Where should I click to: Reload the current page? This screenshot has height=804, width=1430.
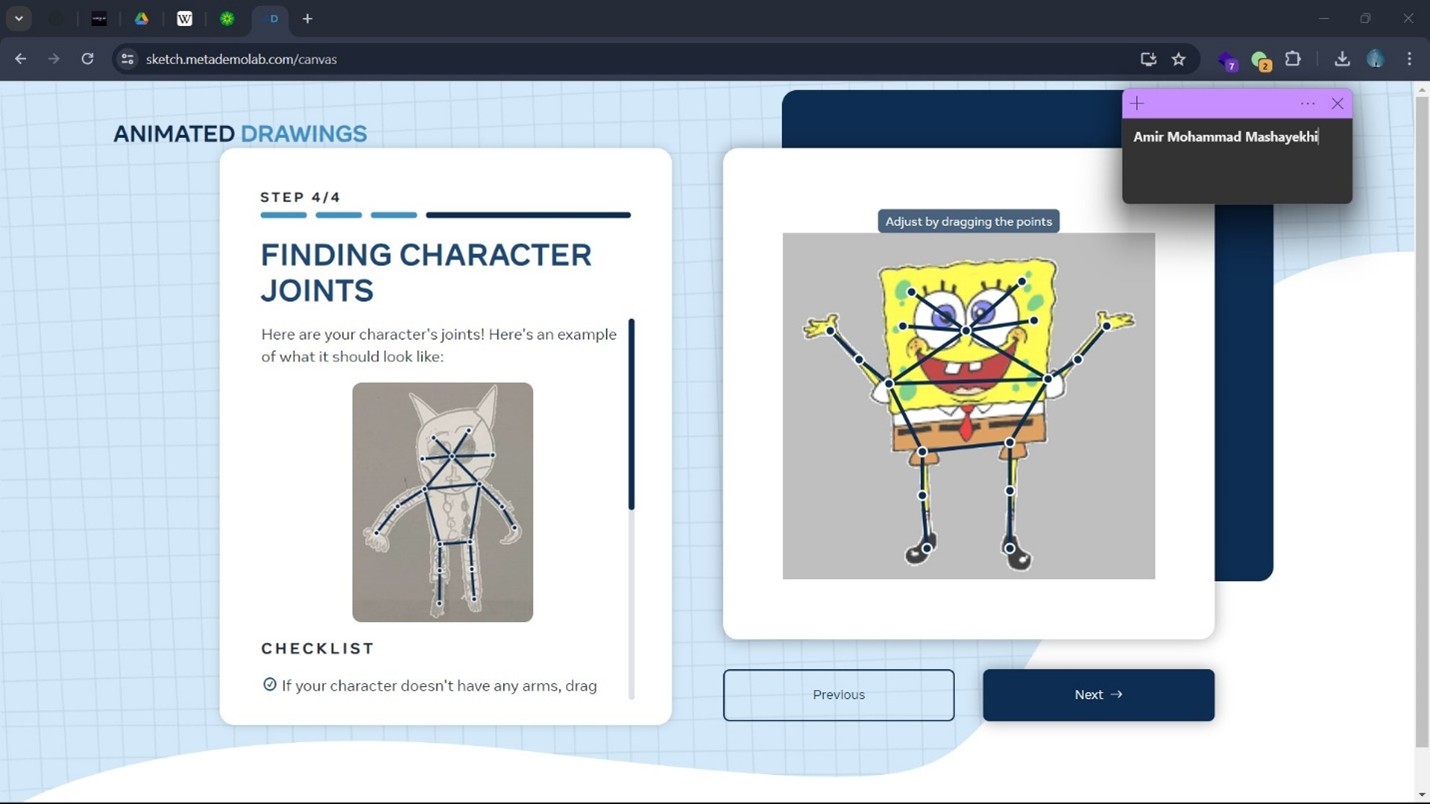(87, 59)
